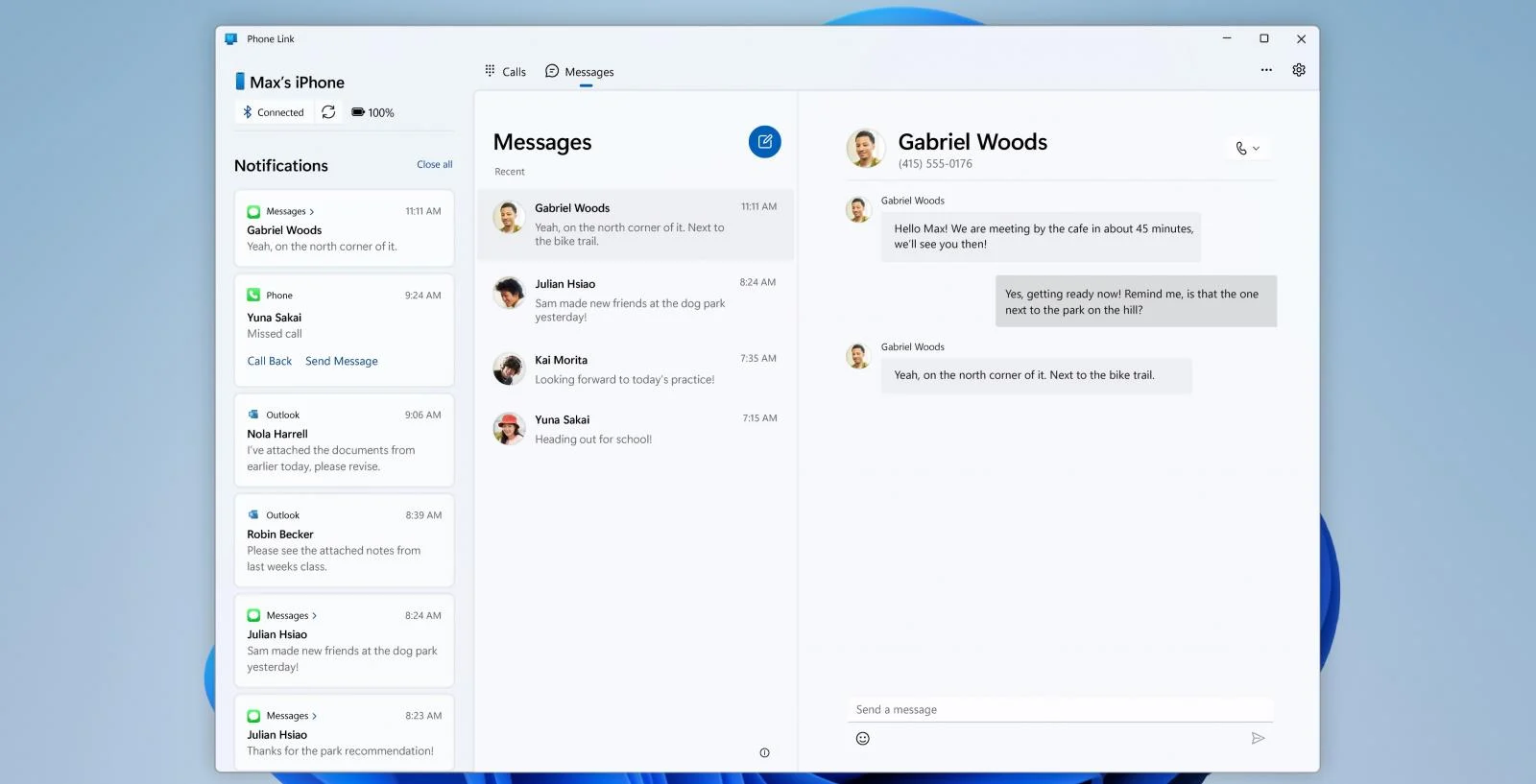Click the send message arrow icon
This screenshot has width=1536, height=784.
click(x=1258, y=738)
